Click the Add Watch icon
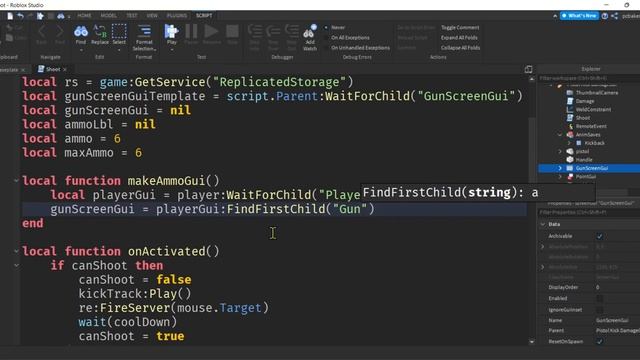Viewport: 640px width, 360px height. click(310, 32)
